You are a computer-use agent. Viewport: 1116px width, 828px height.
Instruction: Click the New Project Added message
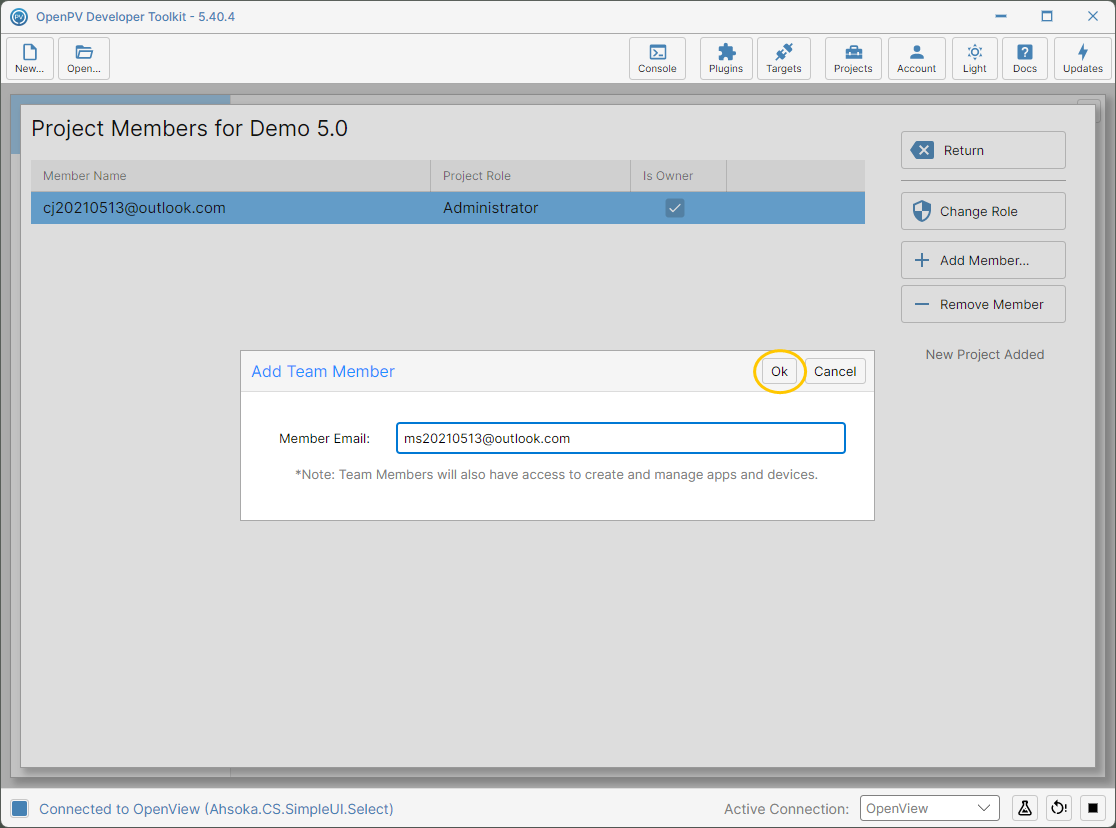click(x=984, y=355)
